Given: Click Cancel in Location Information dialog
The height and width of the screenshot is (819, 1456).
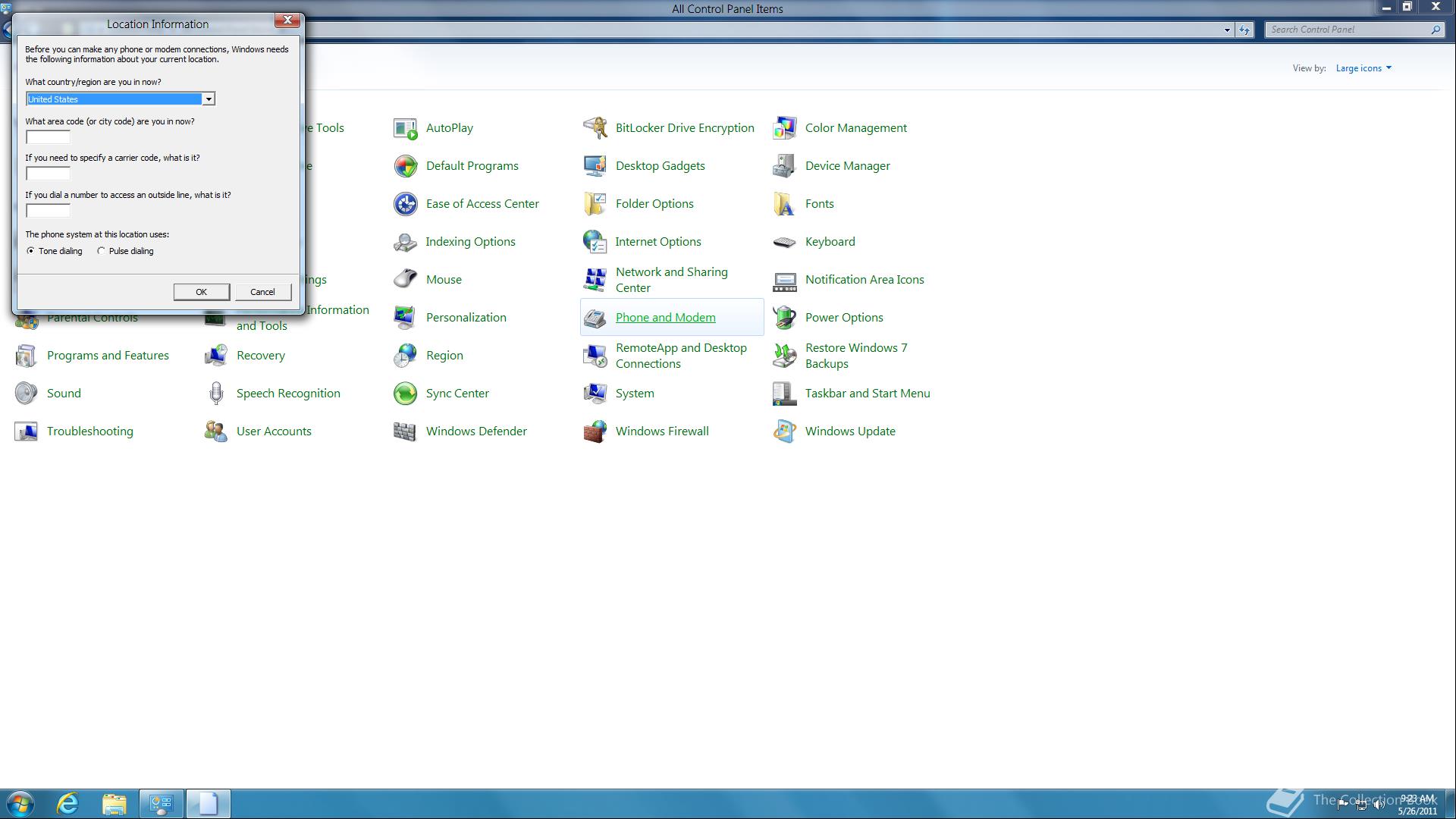Looking at the screenshot, I should [262, 292].
